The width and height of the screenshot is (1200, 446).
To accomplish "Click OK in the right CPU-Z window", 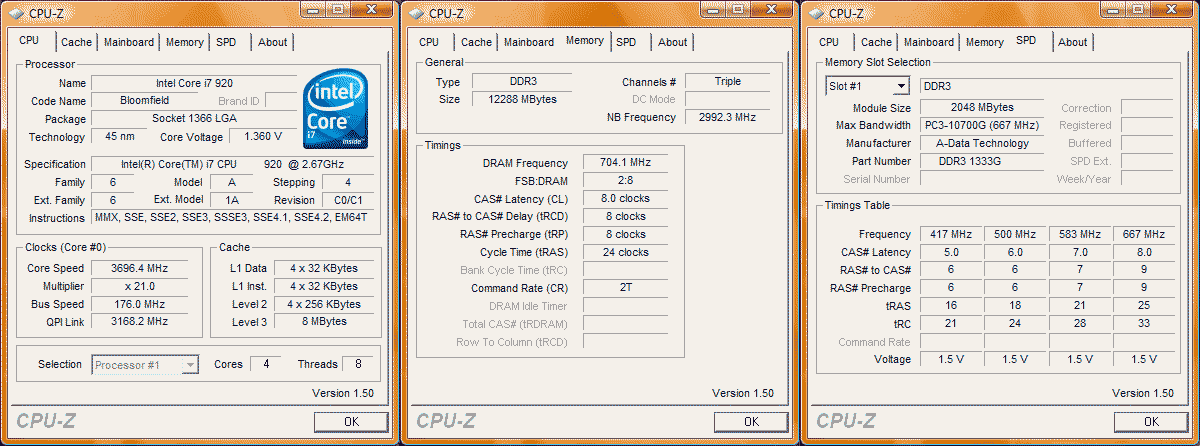I will click(x=1151, y=422).
